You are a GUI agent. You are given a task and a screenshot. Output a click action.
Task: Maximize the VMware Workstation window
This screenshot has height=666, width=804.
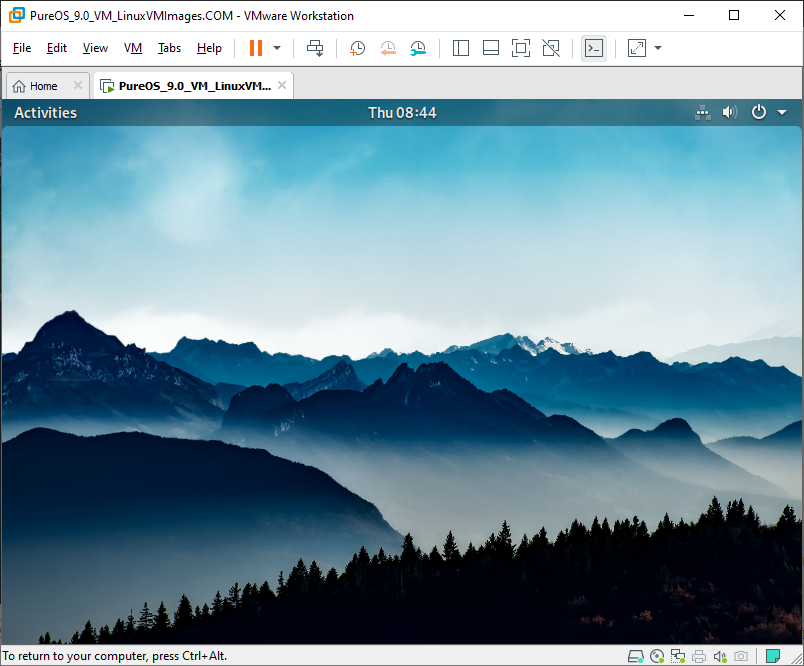734,15
